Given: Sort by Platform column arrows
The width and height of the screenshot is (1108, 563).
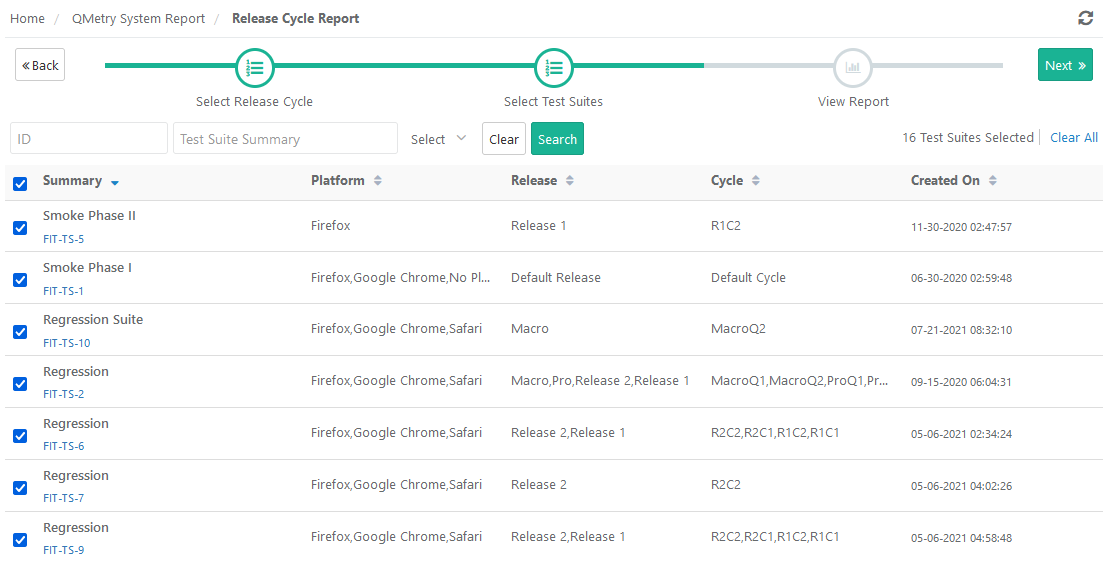Looking at the screenshot, I should (378, 181).
